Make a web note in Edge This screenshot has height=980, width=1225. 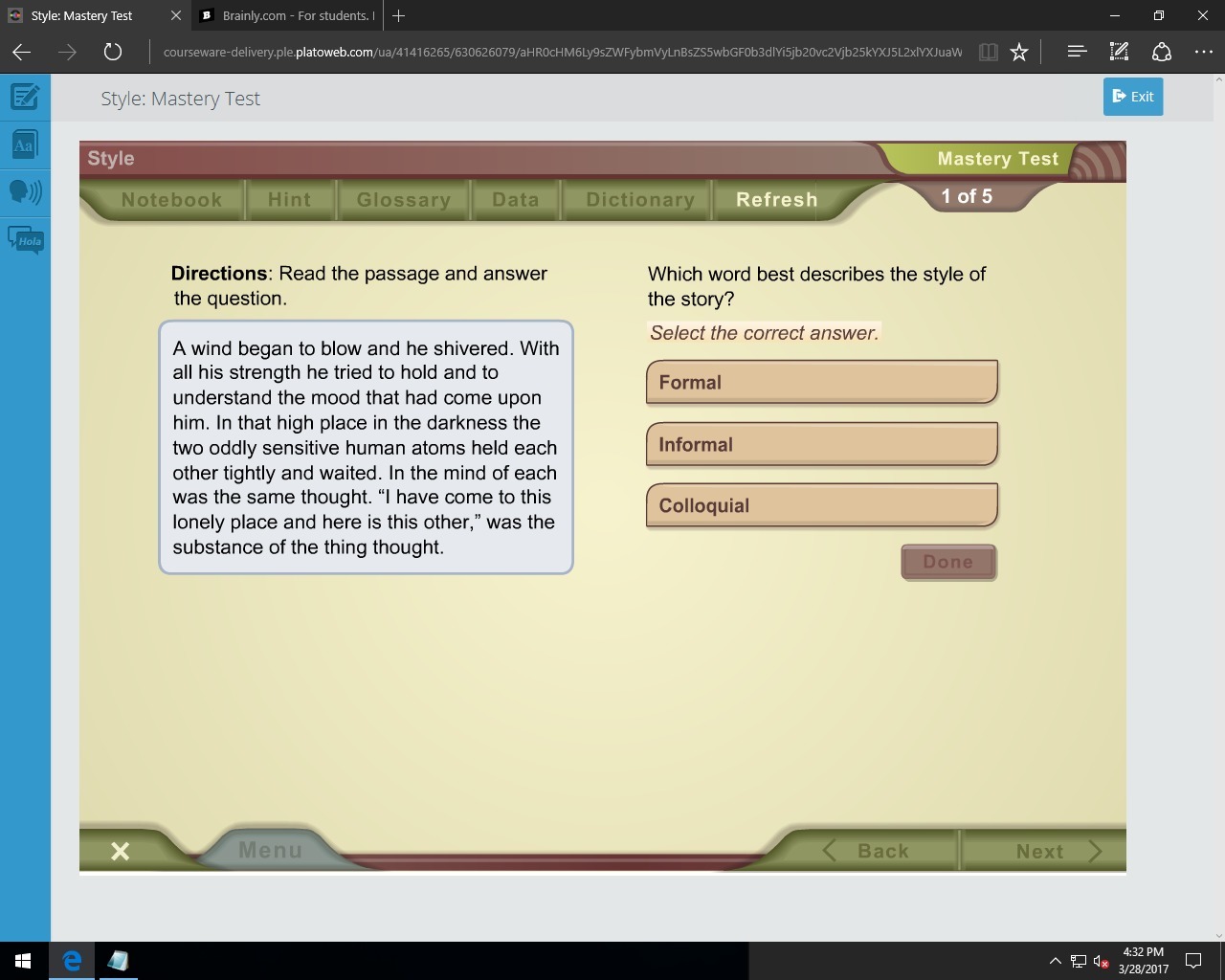[1119, 52]
